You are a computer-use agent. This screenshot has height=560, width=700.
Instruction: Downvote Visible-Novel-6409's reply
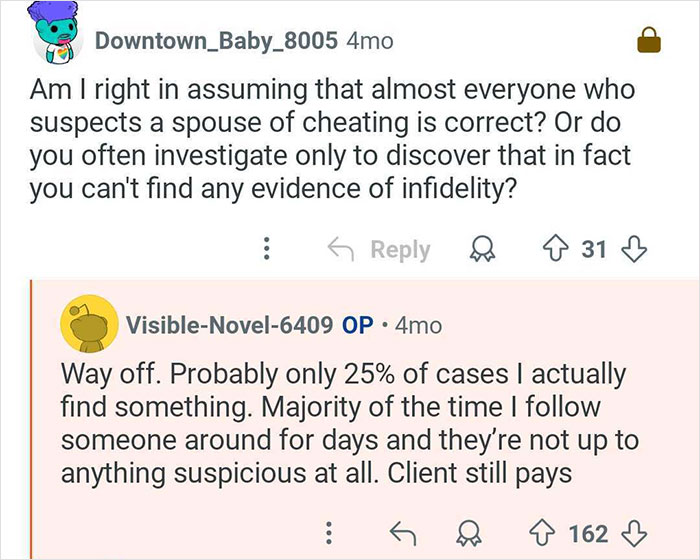633,530
